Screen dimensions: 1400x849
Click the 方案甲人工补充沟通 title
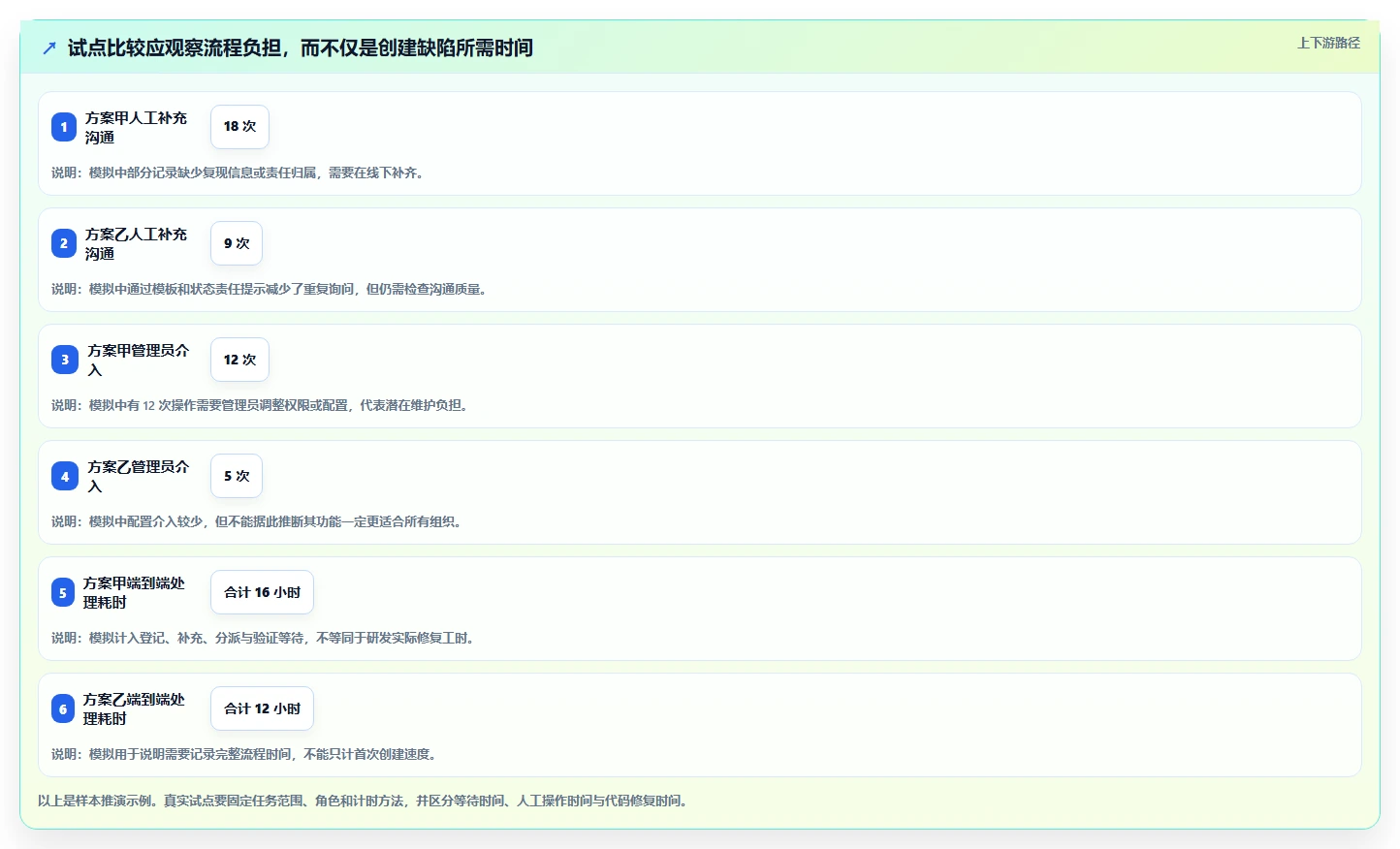pyautogui.click(x=136, y=127)
